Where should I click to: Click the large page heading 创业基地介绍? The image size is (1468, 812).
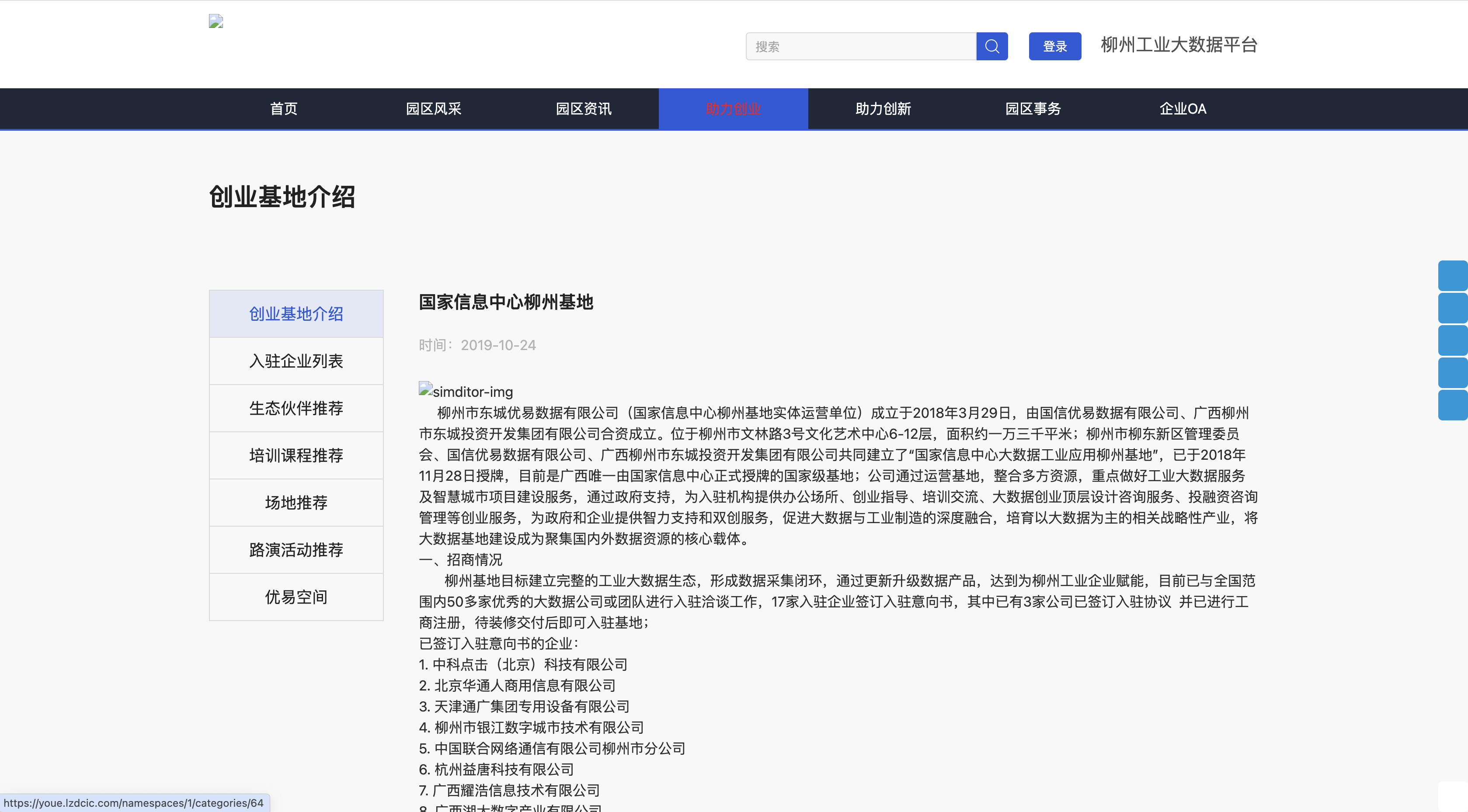pos(282,197)
